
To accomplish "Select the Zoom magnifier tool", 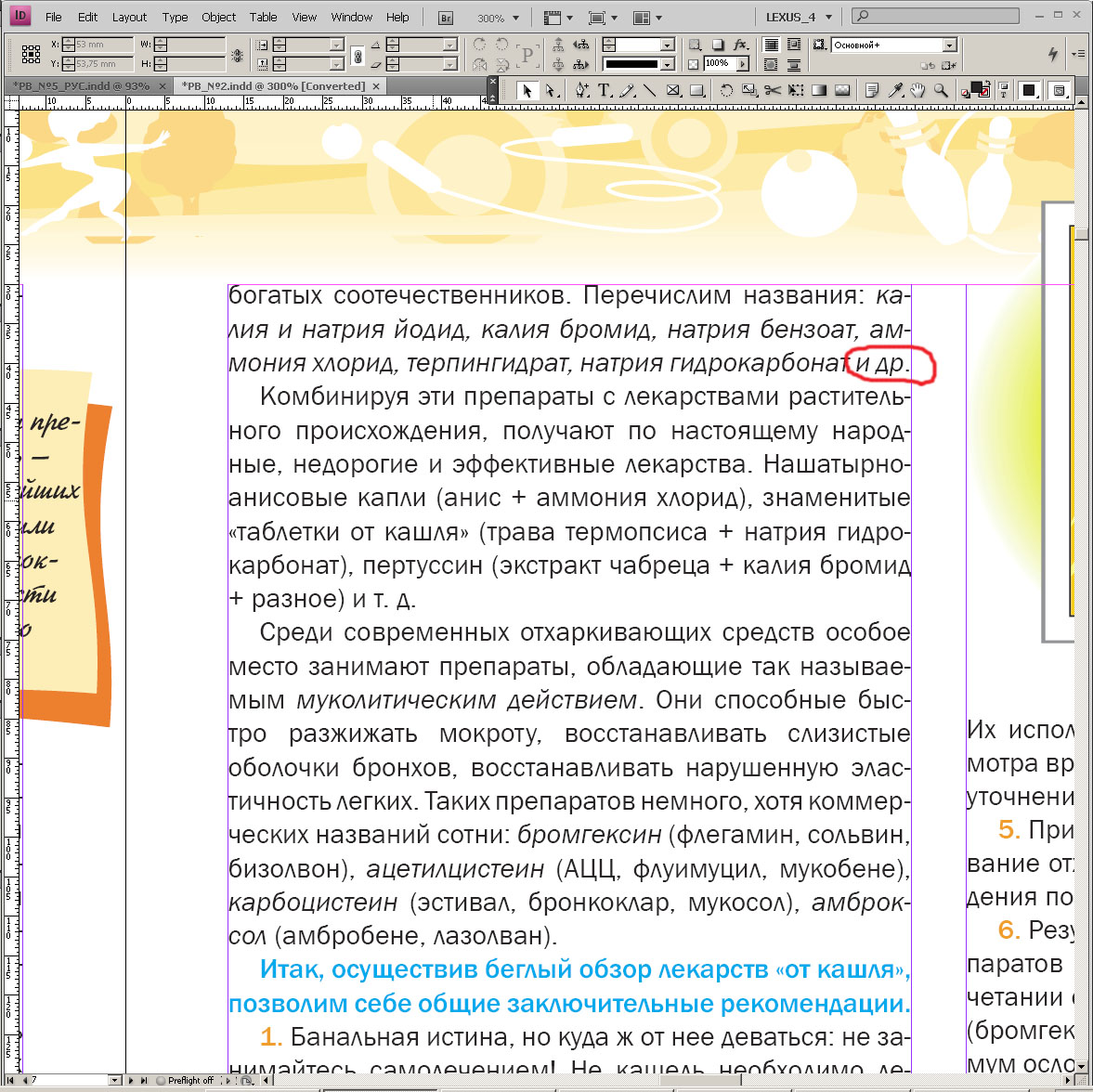I will pos(941,90).
